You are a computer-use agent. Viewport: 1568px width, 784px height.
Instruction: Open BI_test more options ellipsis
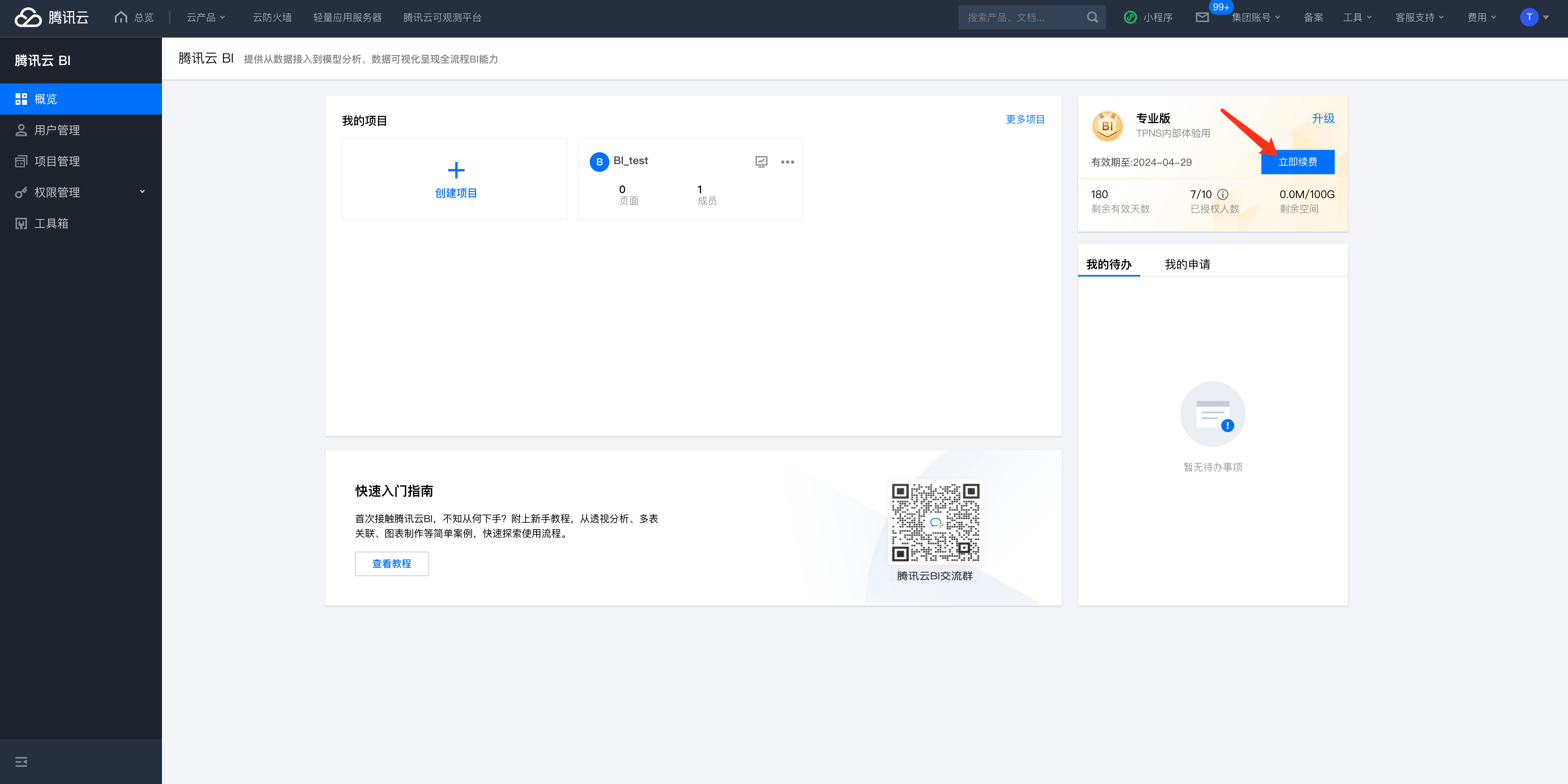click(x=787, y=162)
